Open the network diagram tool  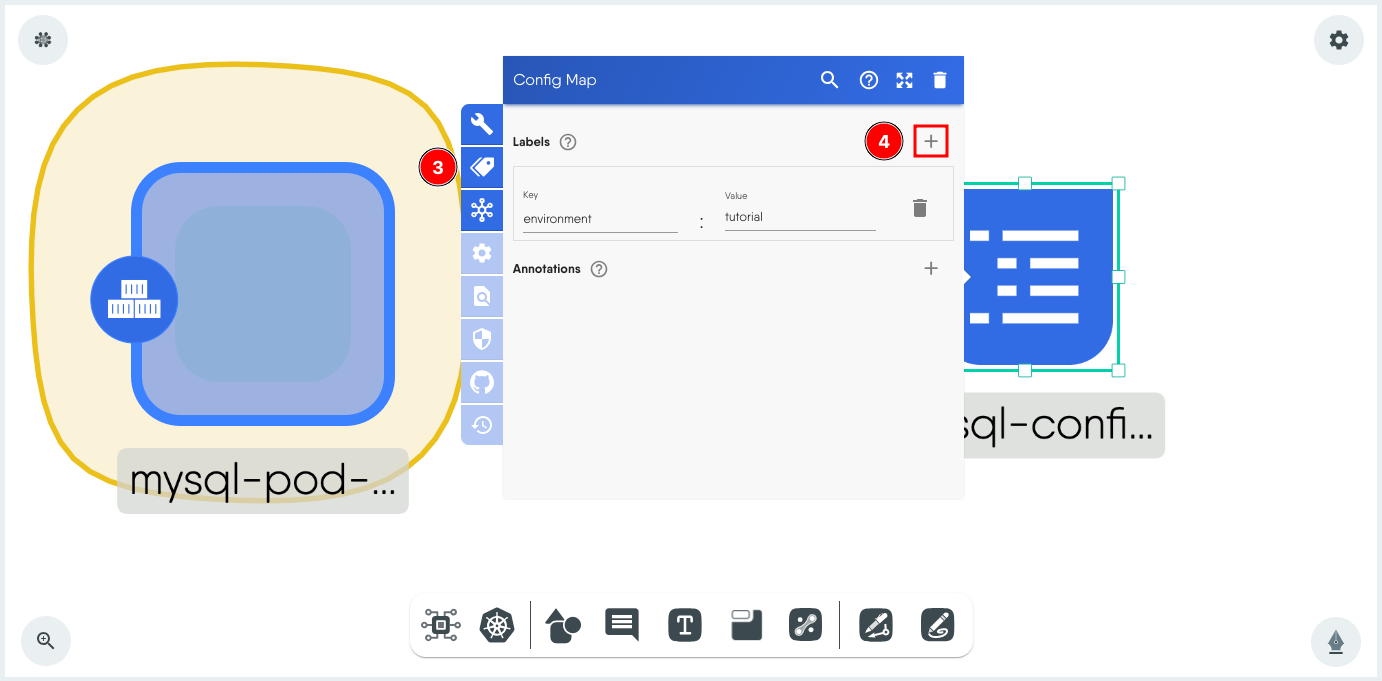click(440, 625)
